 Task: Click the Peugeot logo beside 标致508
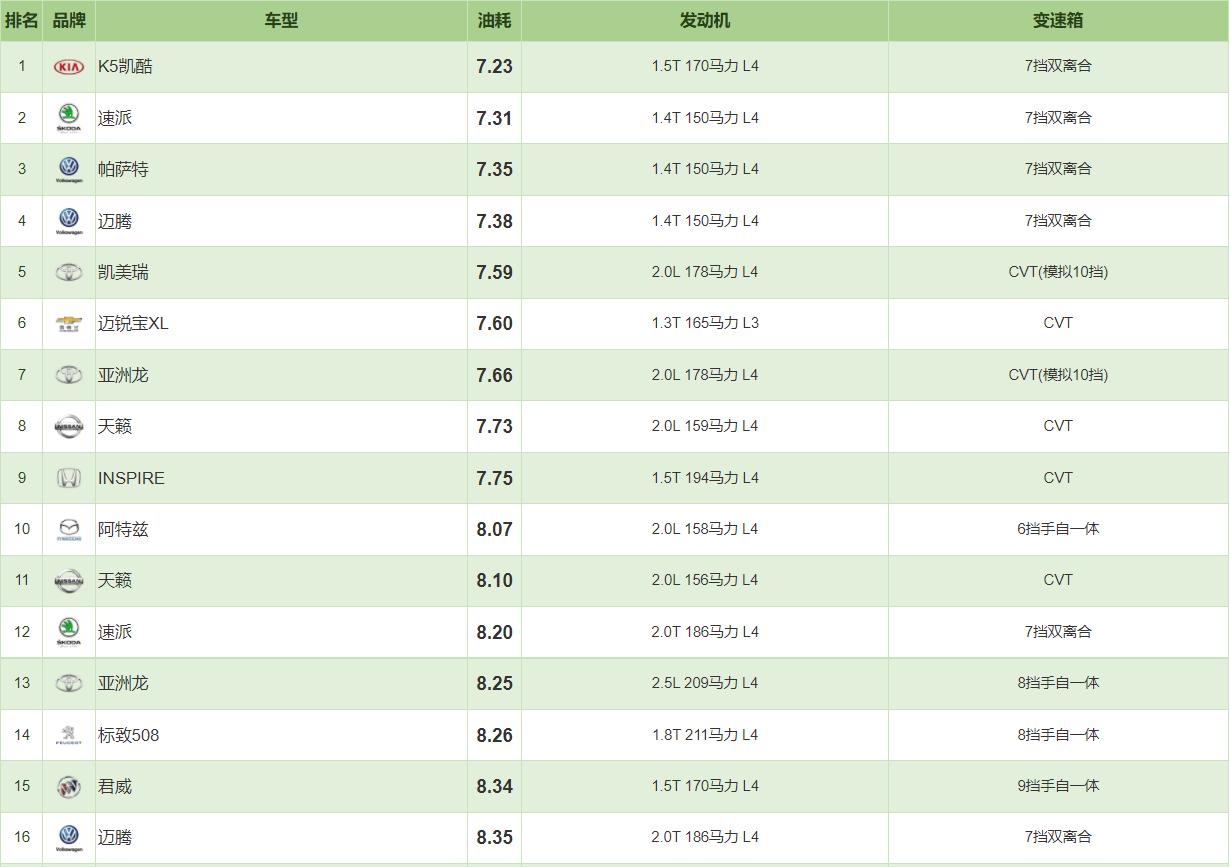69,735
